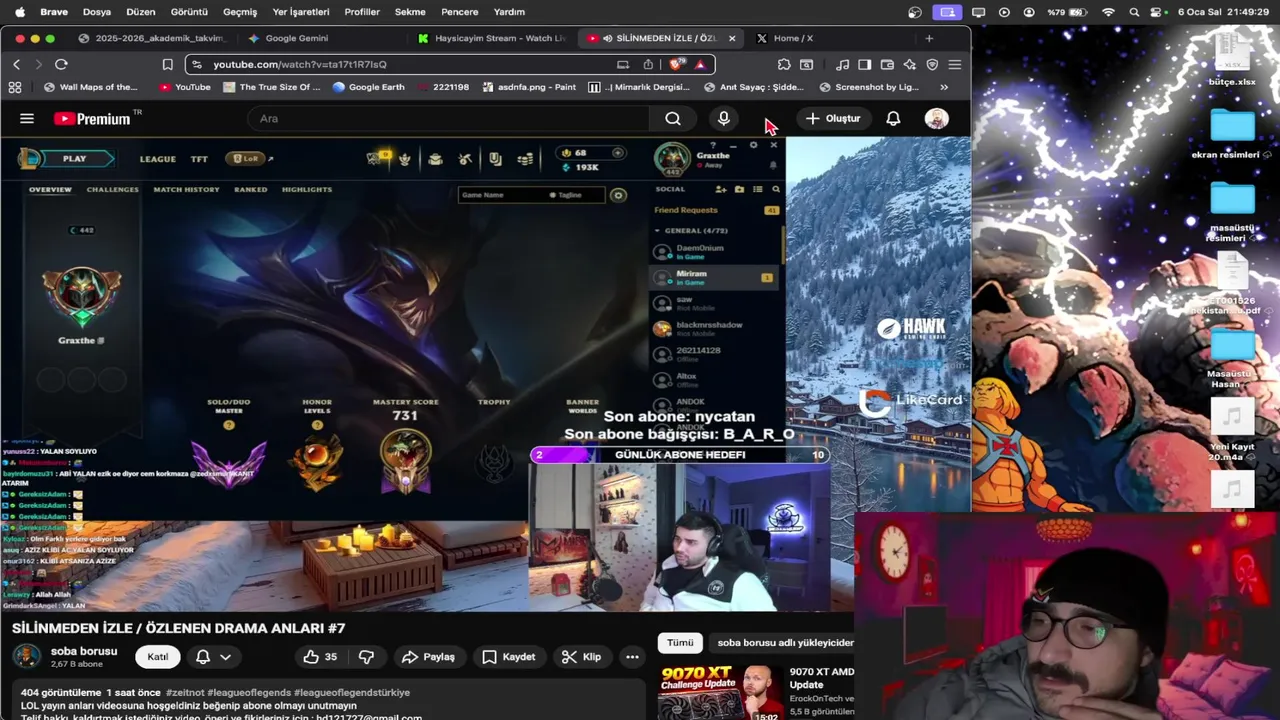Open the Profiller menu
This screenshot has height=720, width=1280.
(362, 12)
